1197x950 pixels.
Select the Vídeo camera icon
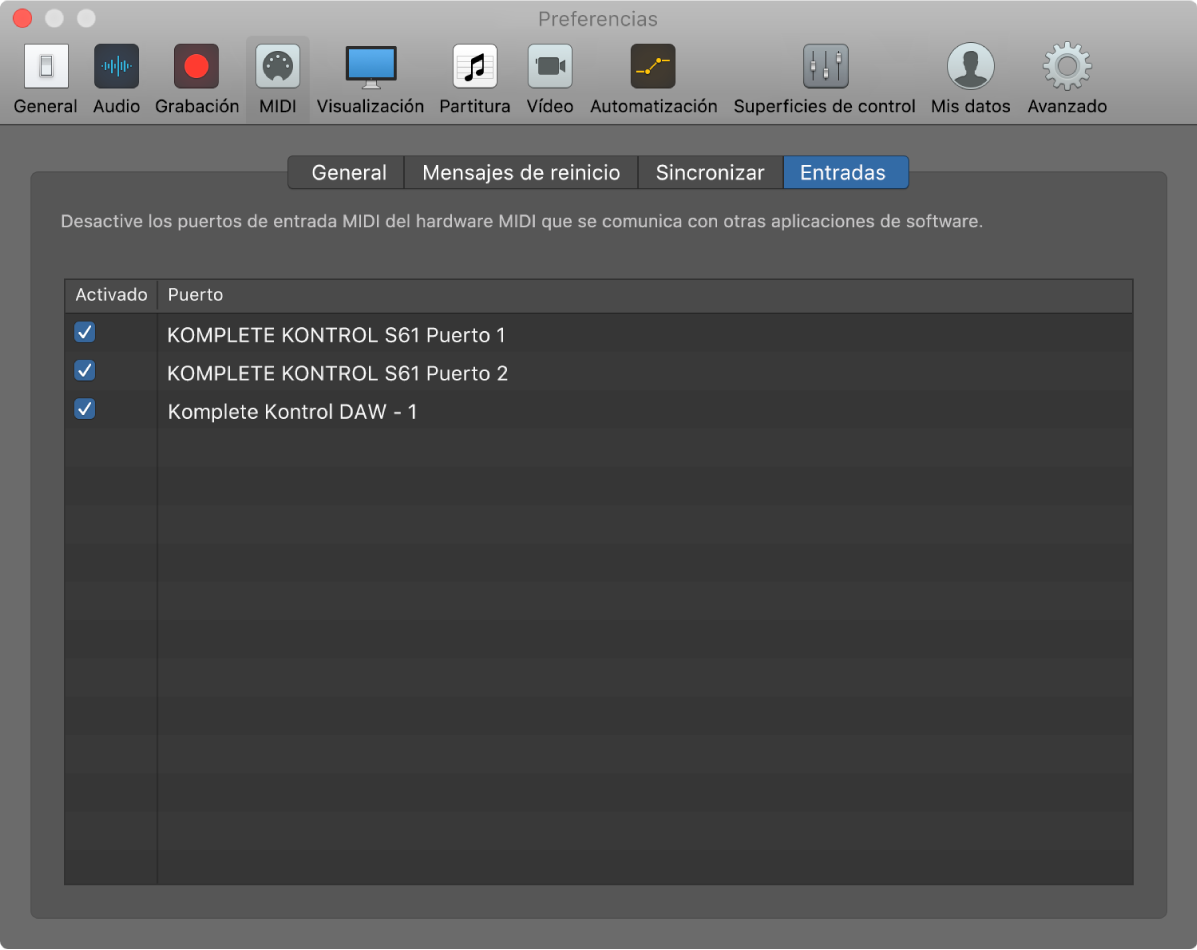(x=550, y=67)
